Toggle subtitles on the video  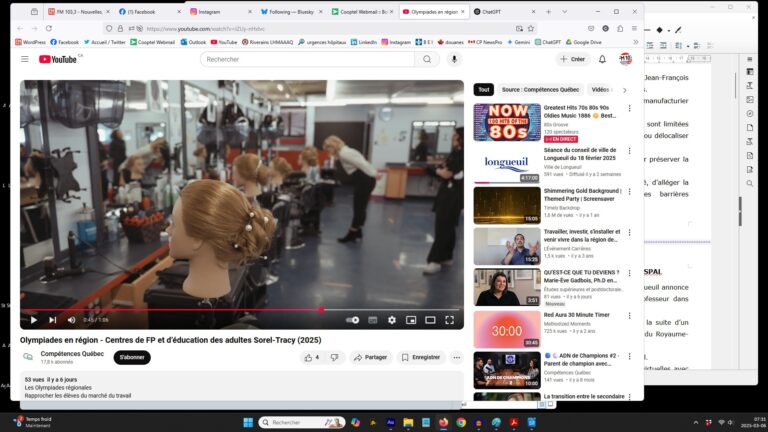coord(372,320)
